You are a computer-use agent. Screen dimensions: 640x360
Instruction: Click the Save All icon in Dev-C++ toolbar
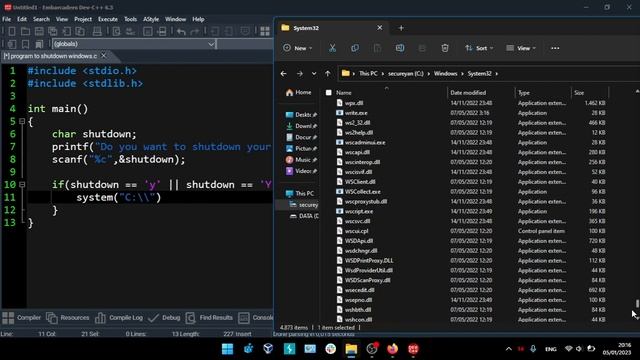pos(53,31)
